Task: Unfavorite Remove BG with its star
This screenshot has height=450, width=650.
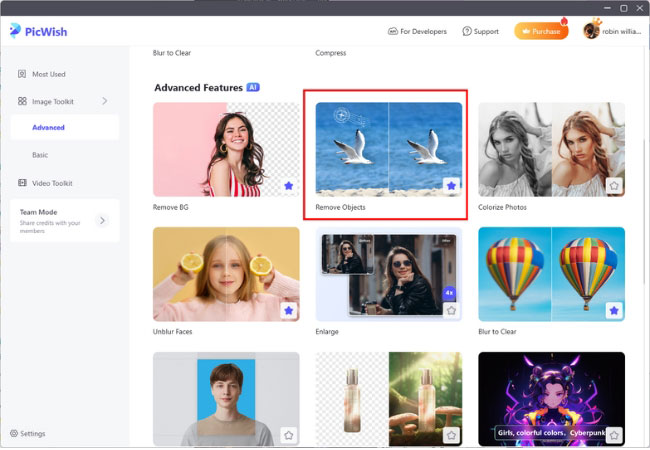Action: pos(288,185)
